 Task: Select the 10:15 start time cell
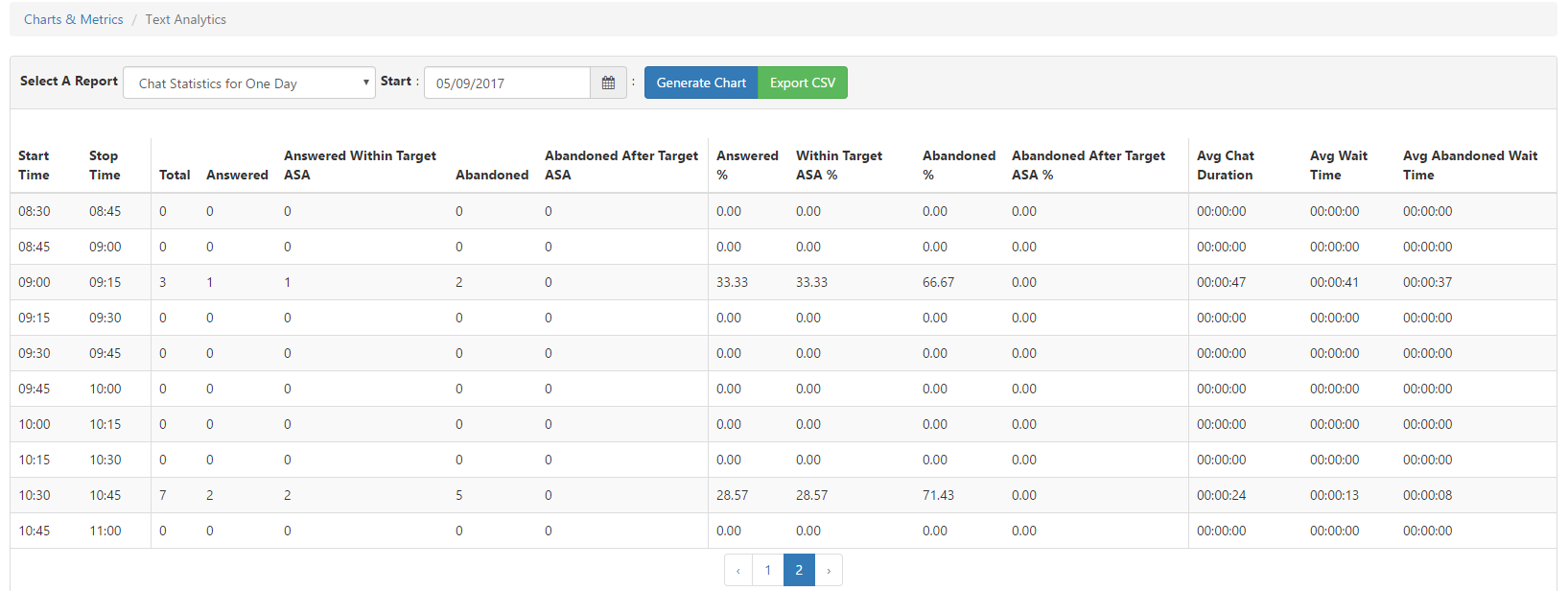(x=35, y=460)
